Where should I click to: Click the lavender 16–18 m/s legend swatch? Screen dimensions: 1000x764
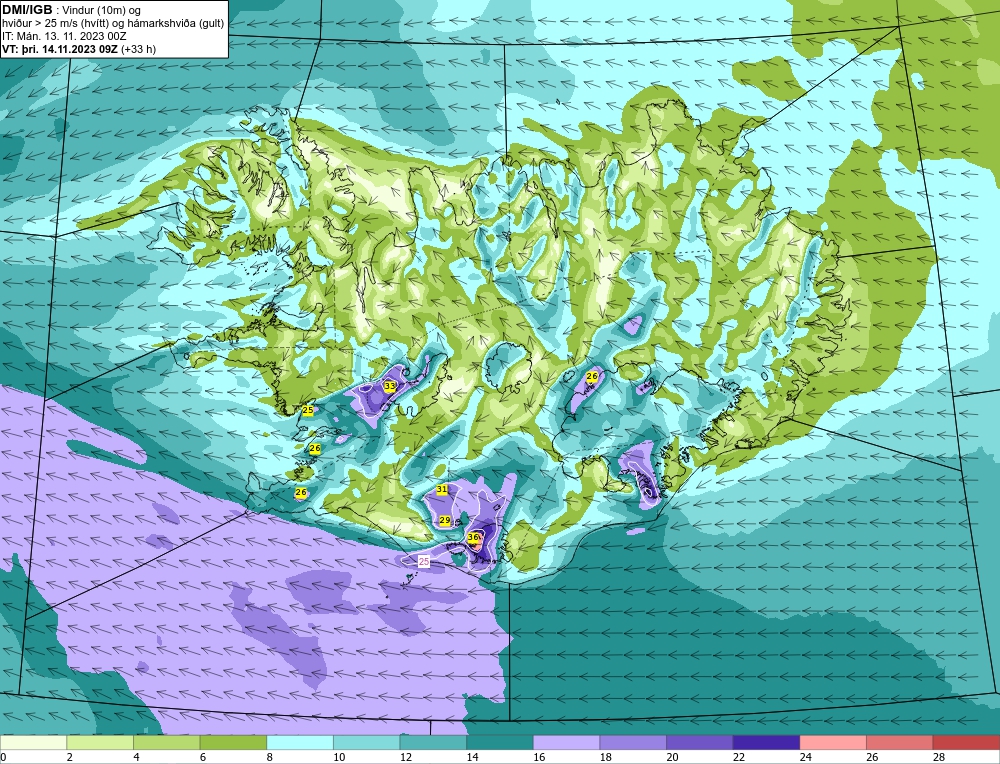pyautogui.click(x=566, y=743)
